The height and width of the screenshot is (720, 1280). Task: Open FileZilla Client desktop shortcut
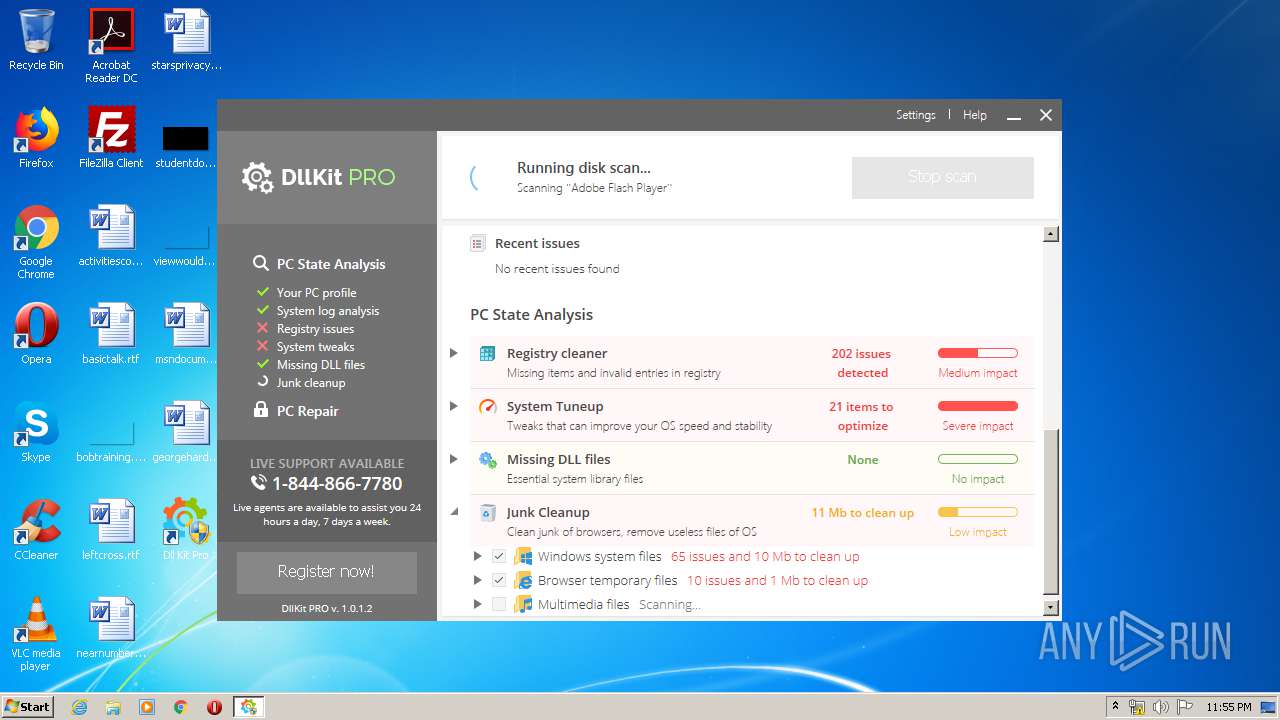point(111,138)
